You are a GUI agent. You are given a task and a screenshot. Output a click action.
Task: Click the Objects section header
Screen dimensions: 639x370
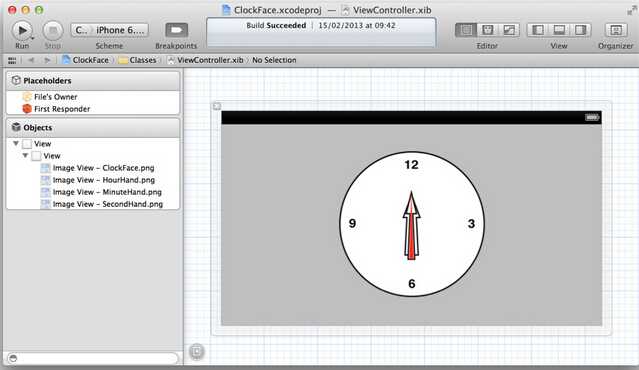(93, 128)
